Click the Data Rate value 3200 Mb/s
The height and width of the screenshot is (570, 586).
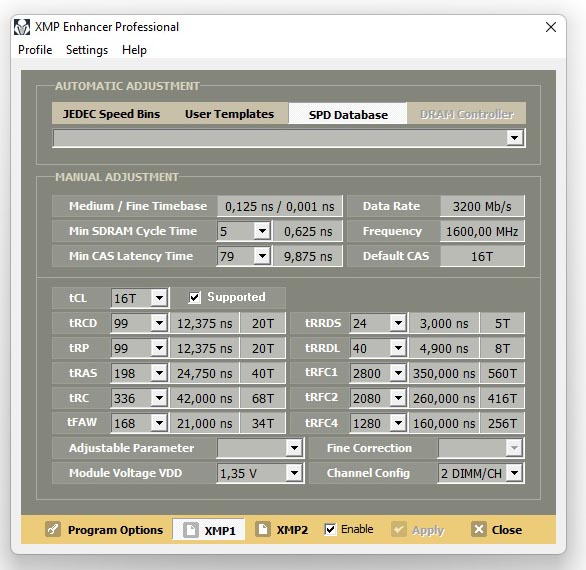(x=482, y=206)
